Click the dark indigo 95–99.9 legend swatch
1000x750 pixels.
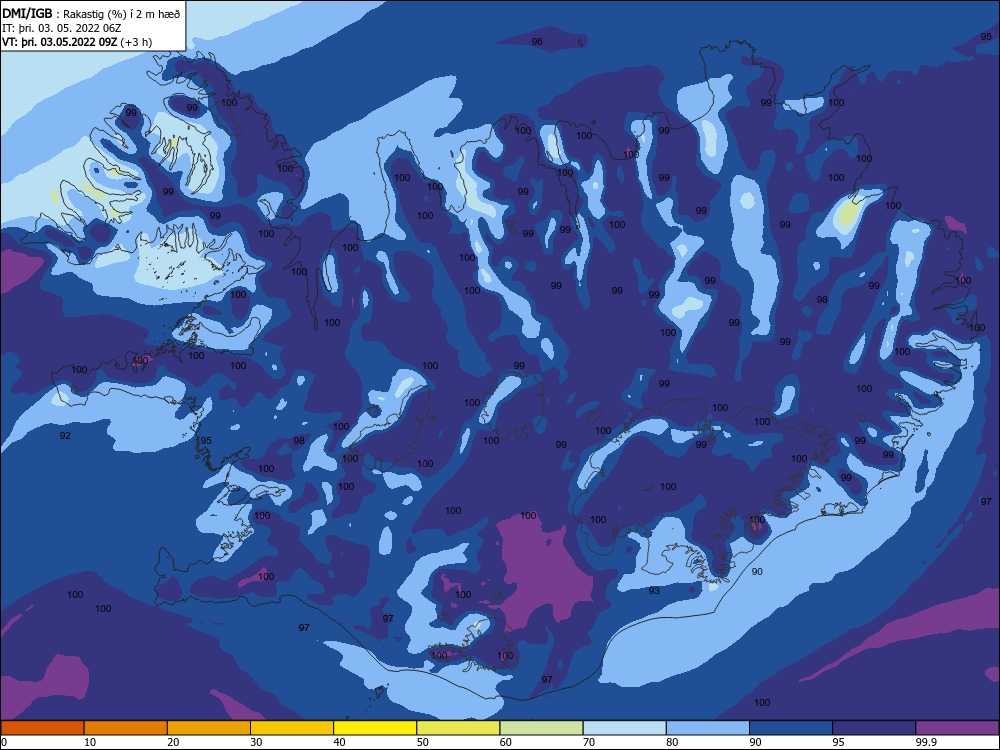pos(874,728)
